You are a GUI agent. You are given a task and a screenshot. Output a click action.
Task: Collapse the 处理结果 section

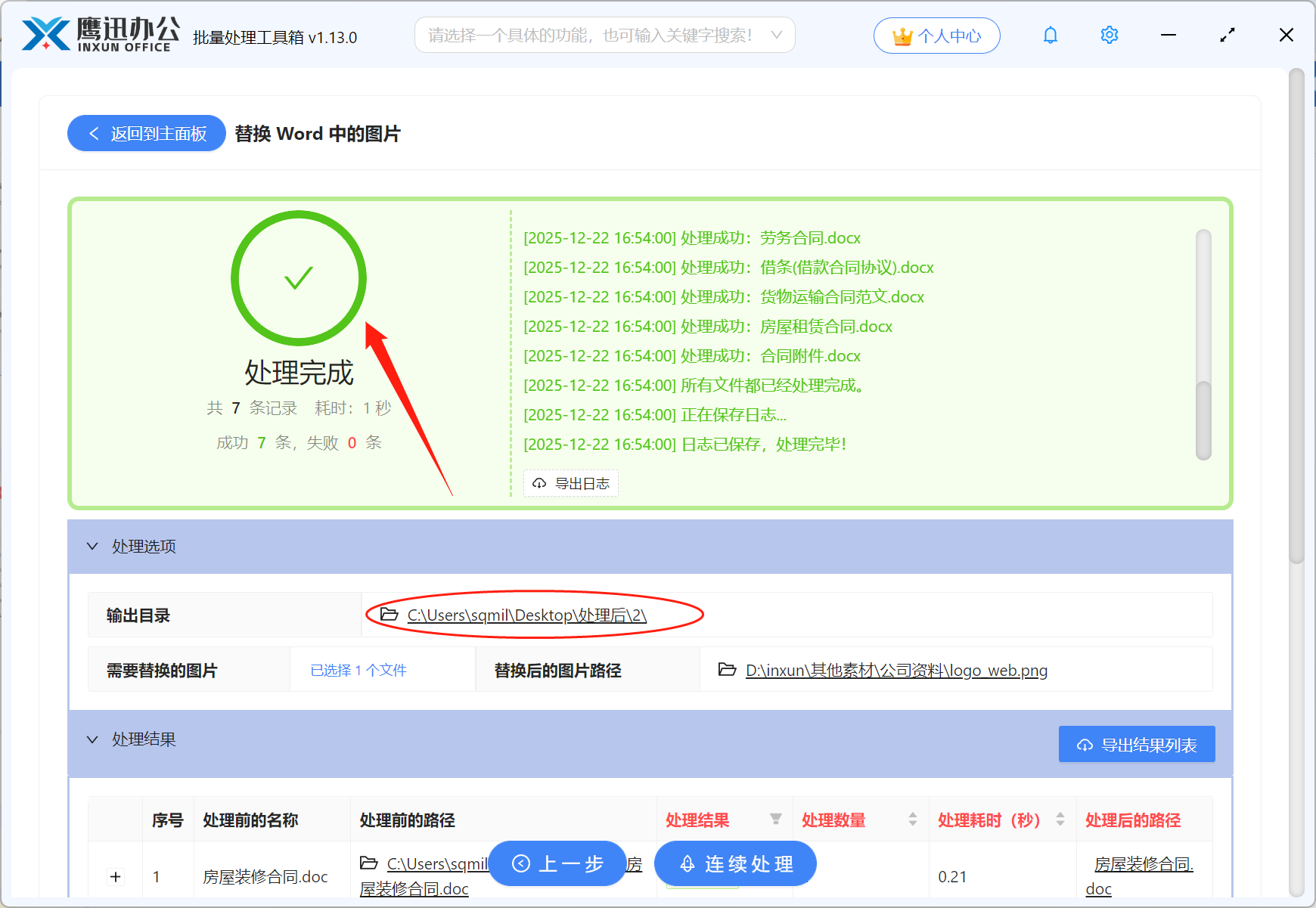pos(92,739)
